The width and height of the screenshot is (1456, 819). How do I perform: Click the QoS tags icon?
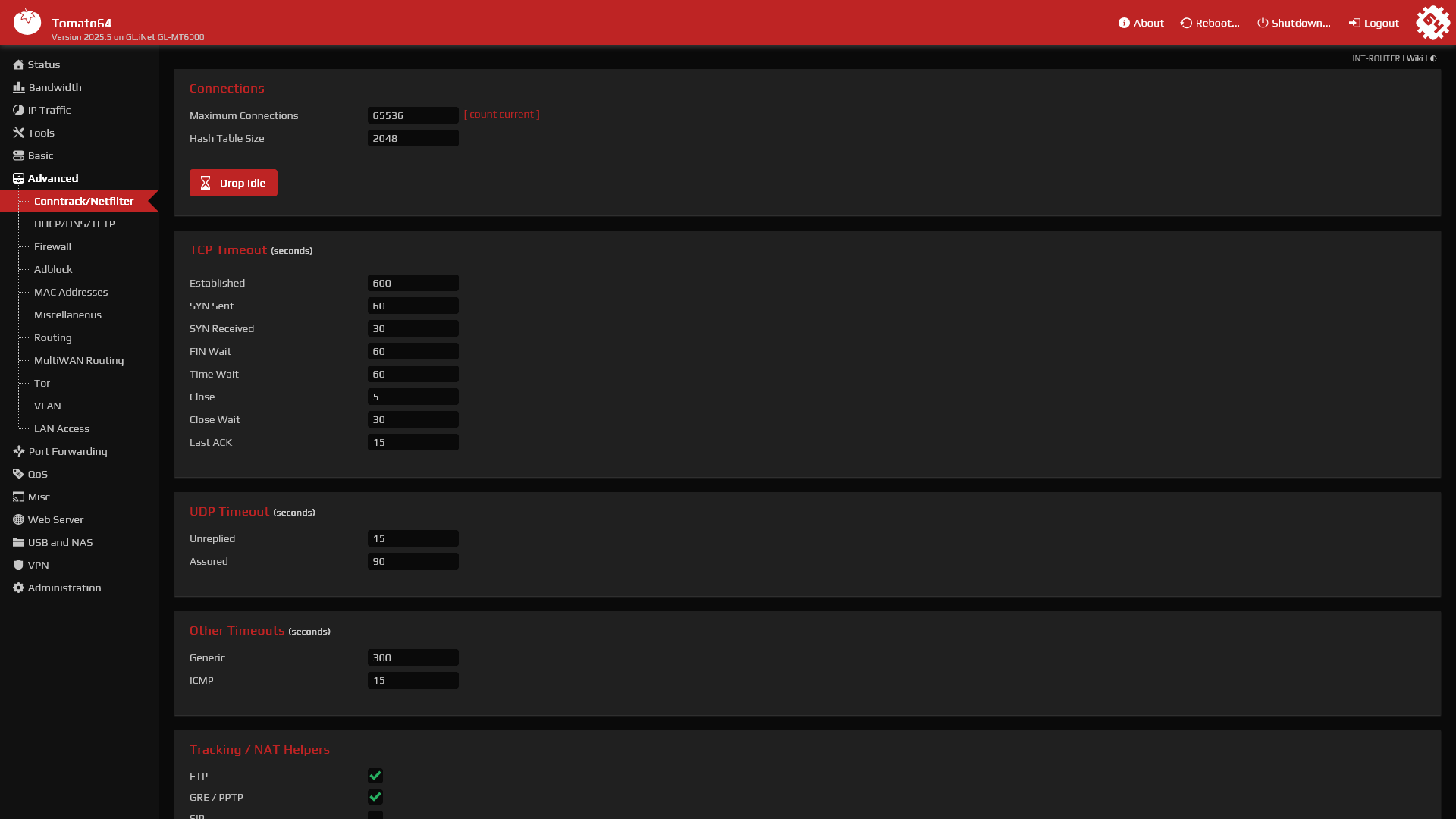(x=18, y=475)
